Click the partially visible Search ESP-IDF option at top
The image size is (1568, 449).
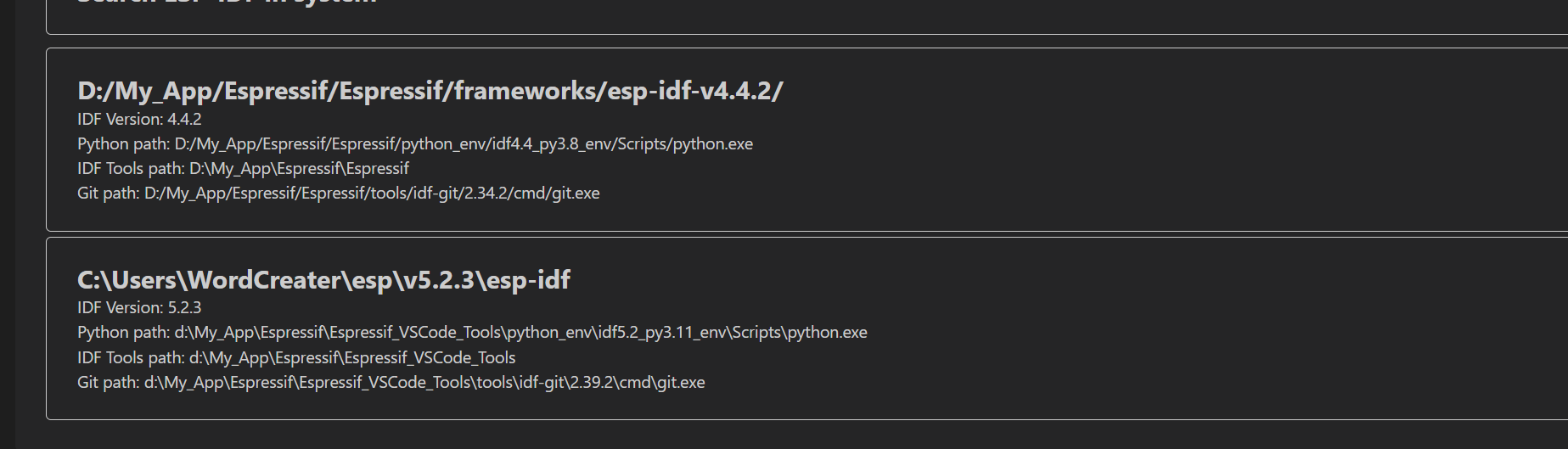point(228,3)
